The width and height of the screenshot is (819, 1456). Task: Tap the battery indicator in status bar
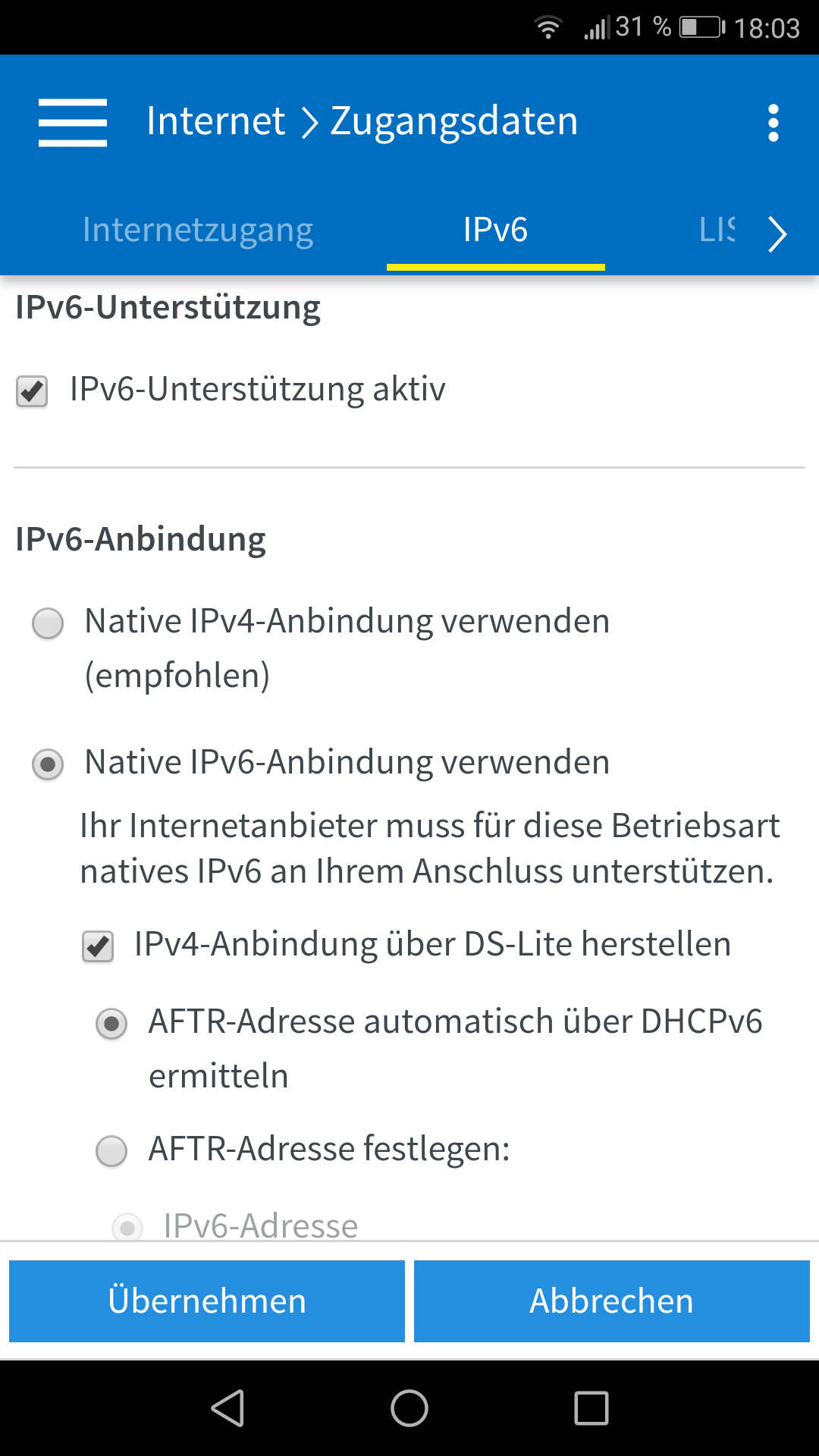695,24
